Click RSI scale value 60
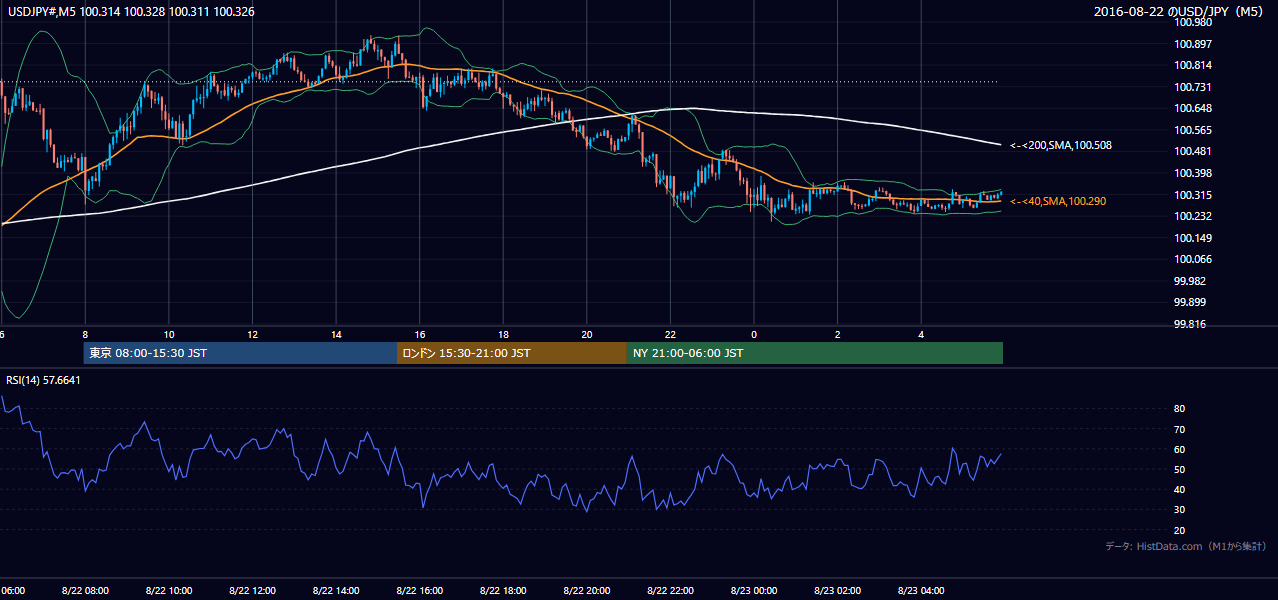The height and width of the screenshot is (600, 1278). tap(1179, 450)
